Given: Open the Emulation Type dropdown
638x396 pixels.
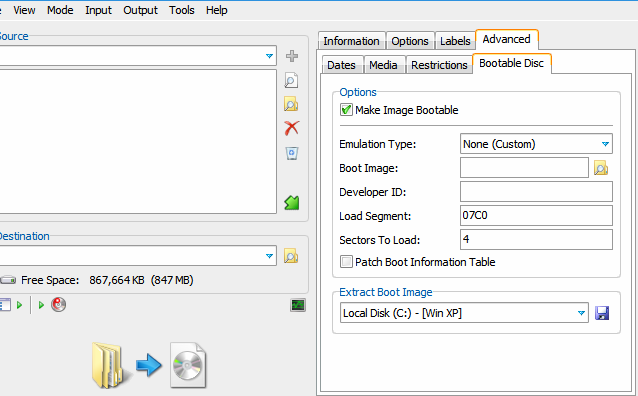Looking at the screenshot, I should pyautogui.click(x=536, y=144).
